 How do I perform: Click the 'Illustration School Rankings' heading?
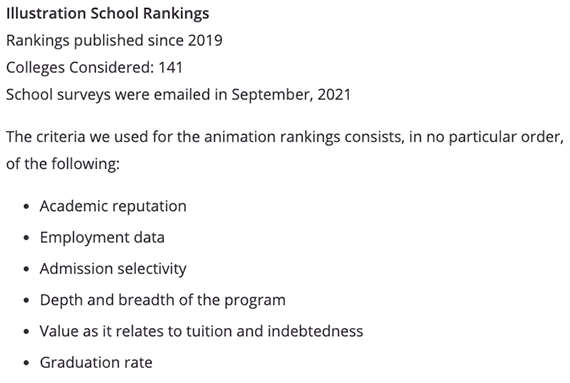(x=108, y=14)
